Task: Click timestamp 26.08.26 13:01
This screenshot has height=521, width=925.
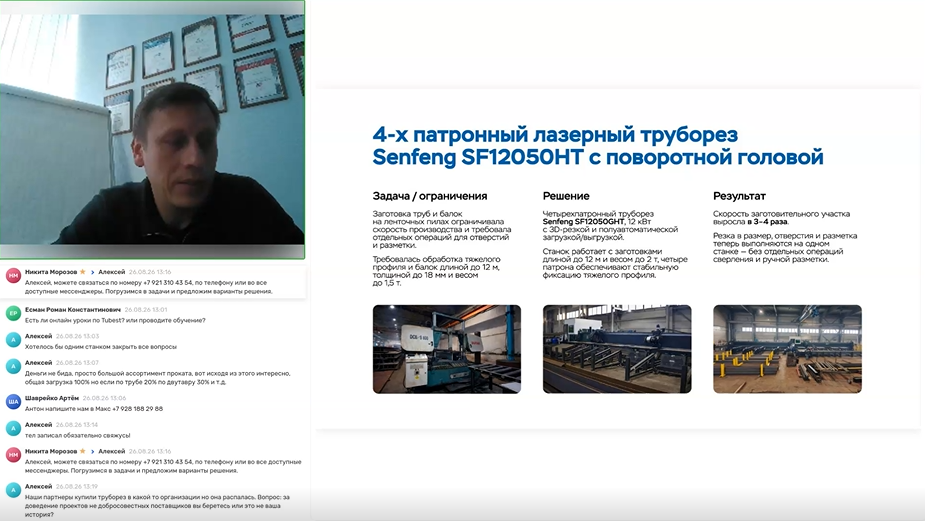Action: tap(146, 310)
